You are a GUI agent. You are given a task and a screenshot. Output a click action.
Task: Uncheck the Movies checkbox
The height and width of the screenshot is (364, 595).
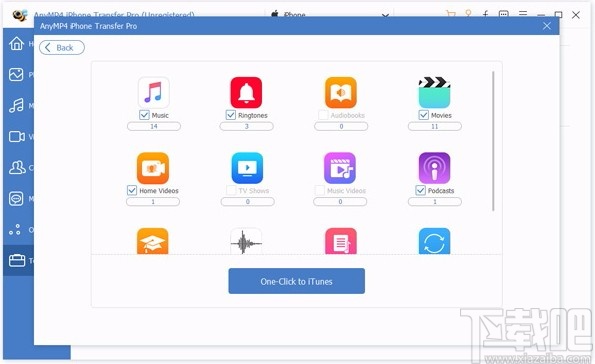(423, 115)
